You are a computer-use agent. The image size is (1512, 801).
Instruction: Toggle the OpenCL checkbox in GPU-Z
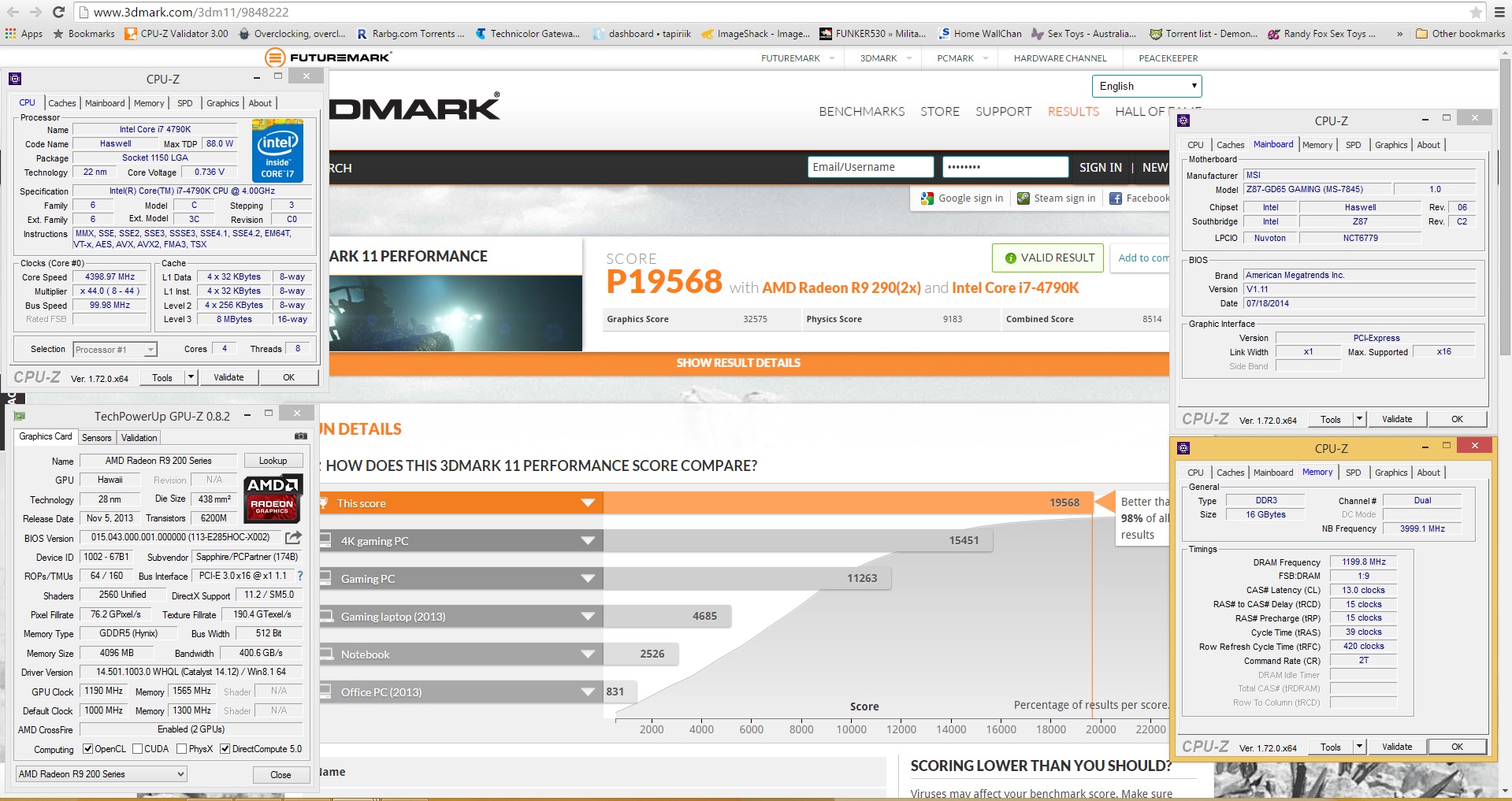87,749
